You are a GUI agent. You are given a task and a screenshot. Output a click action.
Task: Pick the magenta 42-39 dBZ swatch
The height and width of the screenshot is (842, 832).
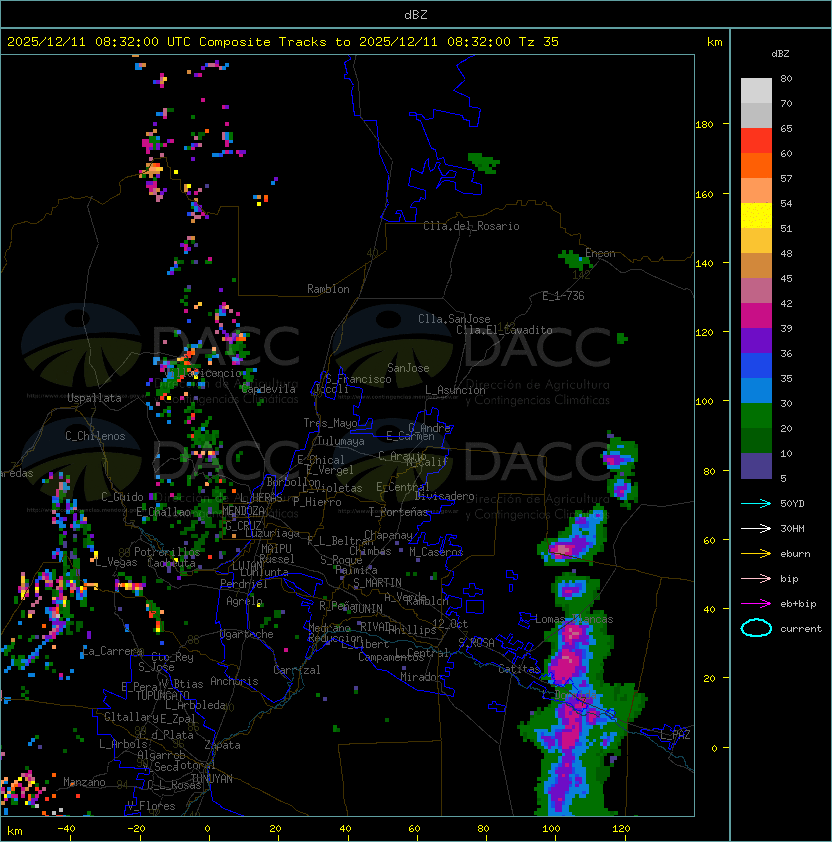756,316
